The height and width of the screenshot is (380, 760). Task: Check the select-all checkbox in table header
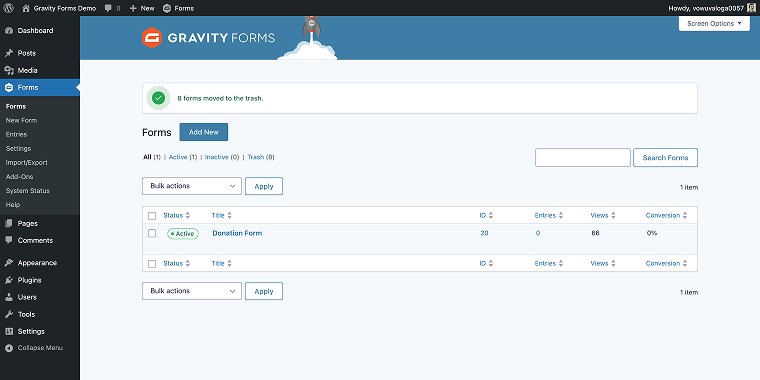pyautogui.click(x=152, y=216)
